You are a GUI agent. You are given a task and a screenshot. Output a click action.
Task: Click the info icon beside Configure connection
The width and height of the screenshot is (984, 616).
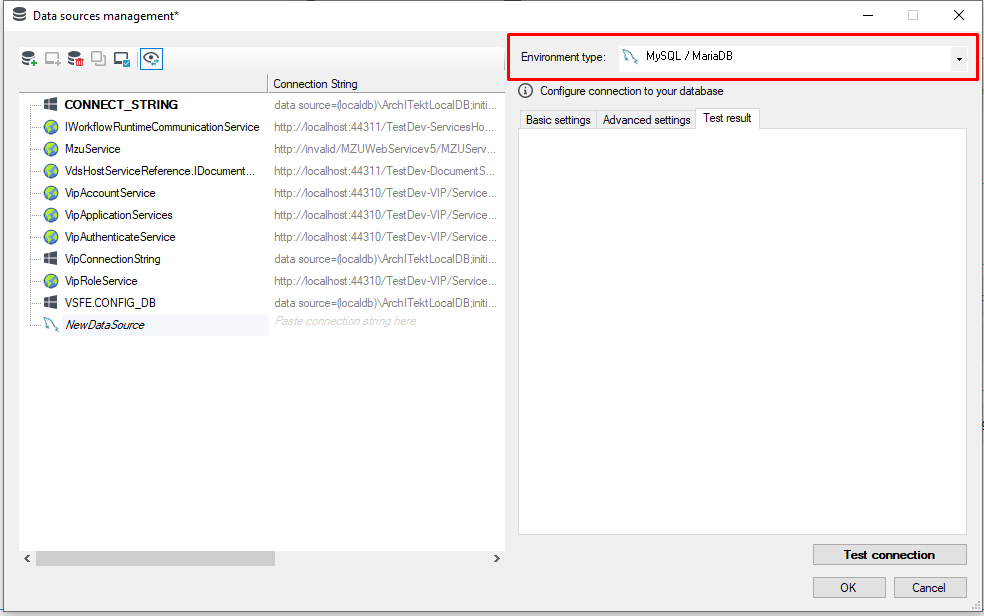pos(526,91)
